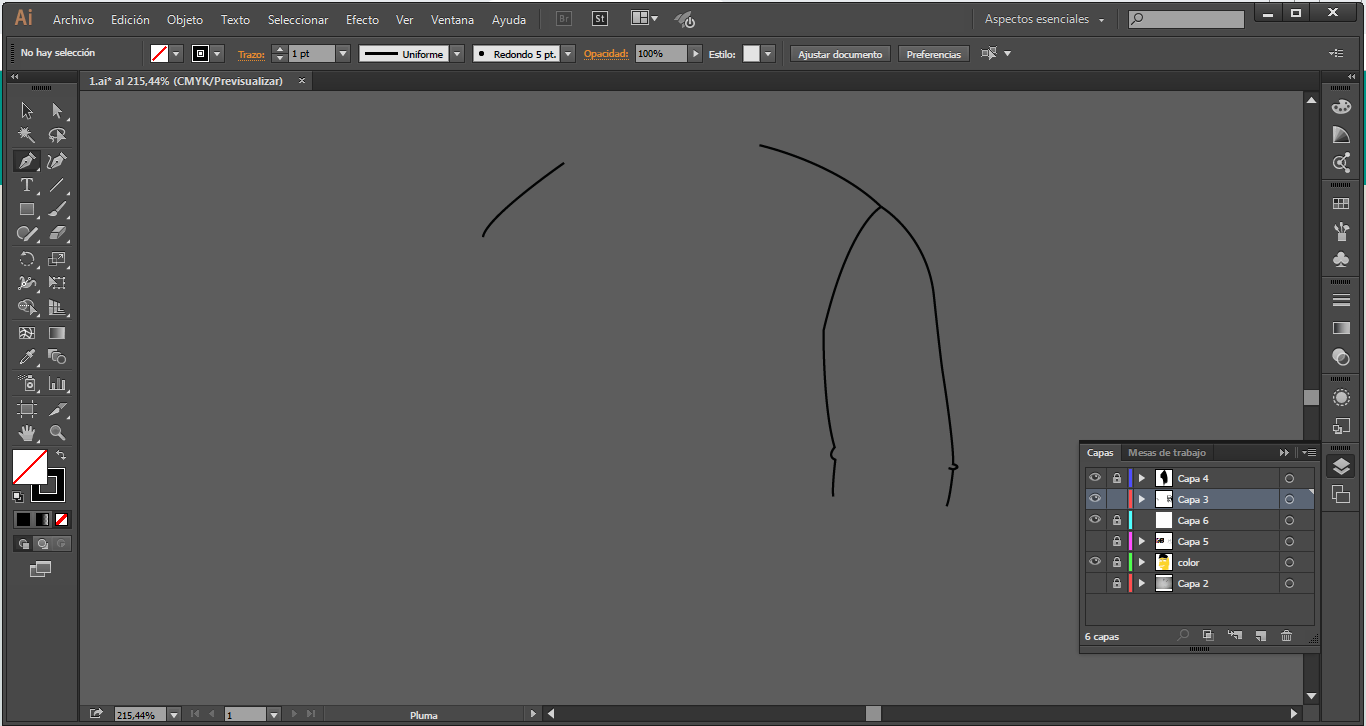Select the Eraser tool
Viewport: 1366px width, 726px height.
coord(57,234)
